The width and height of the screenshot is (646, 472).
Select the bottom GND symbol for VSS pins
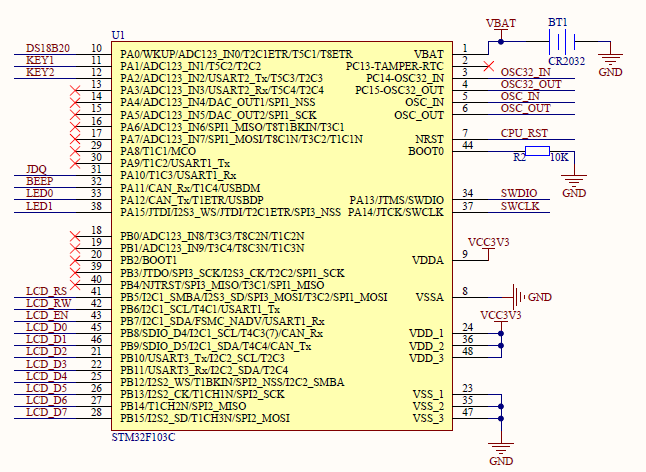pyautogui.click(x=501, y=449)
